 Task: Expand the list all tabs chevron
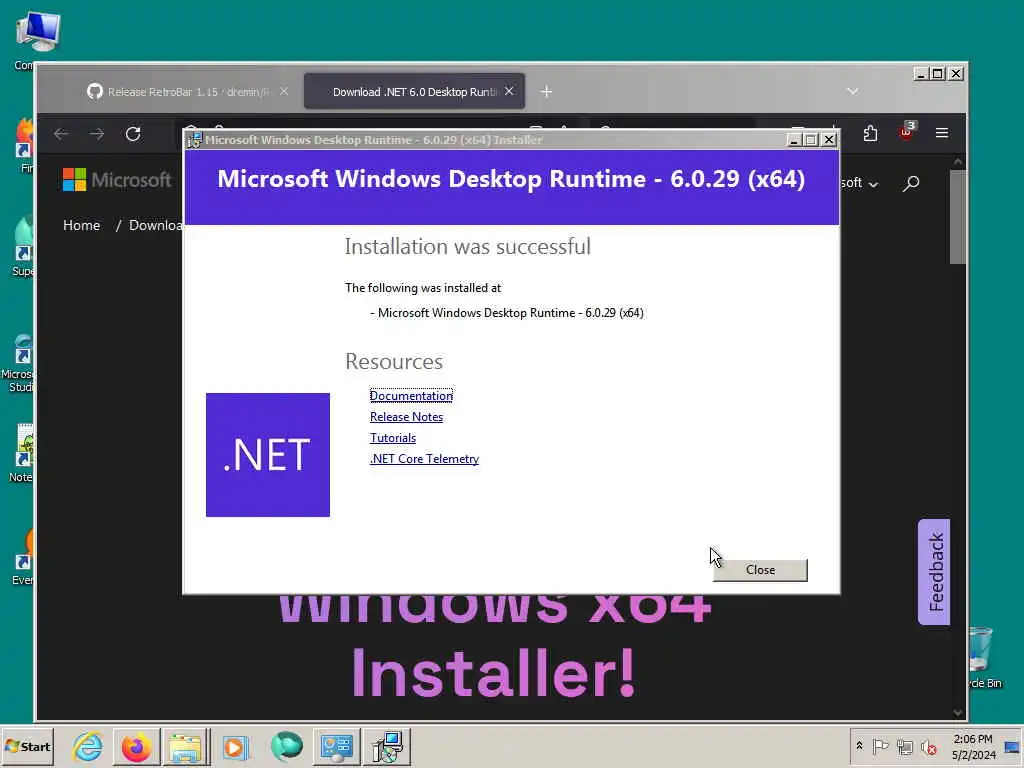click(x=852, y=91)
